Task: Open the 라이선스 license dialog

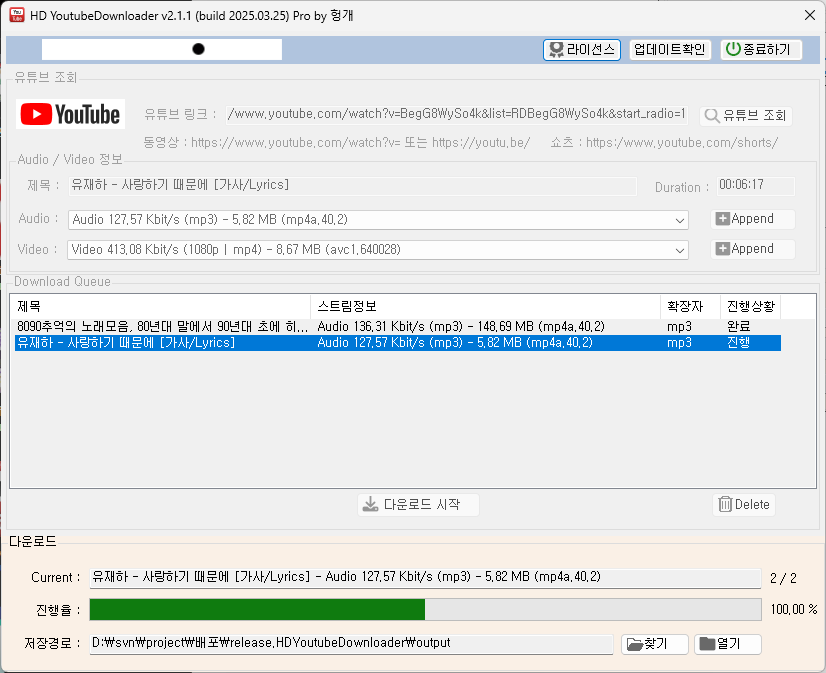Action: [x=582, y=50]
